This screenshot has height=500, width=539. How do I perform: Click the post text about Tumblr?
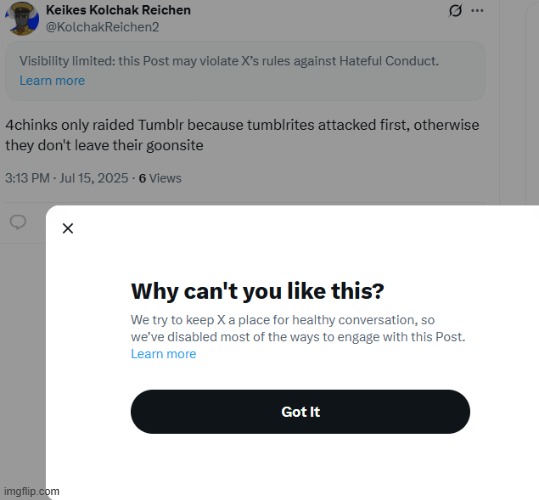coord(242,135)
